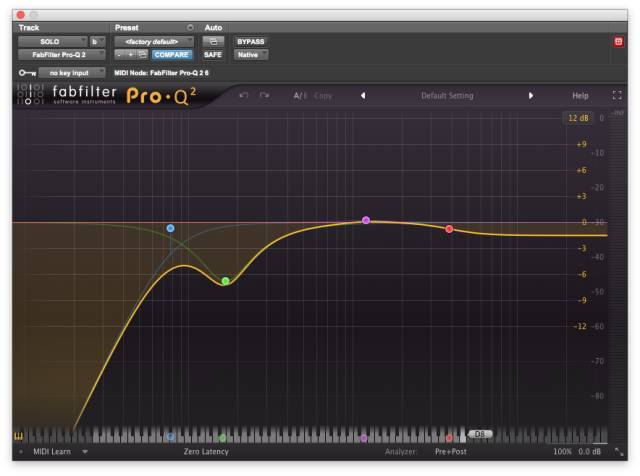Click the 0.0 dB output gain value
Image resolution: width=640 pixels, height=476 pixels.
coord(589,452)
